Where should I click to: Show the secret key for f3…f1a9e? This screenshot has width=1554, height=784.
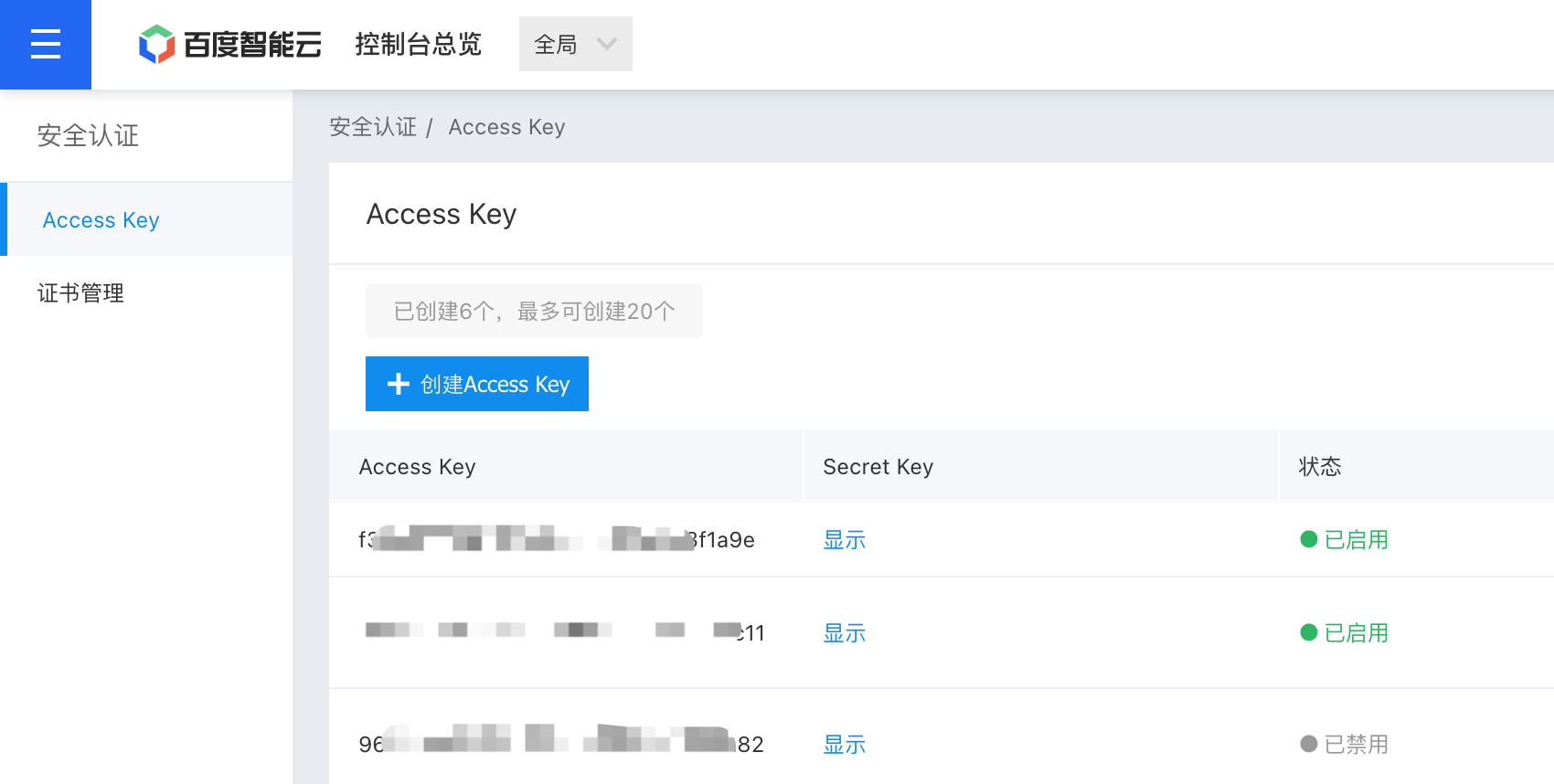point(844,540)
